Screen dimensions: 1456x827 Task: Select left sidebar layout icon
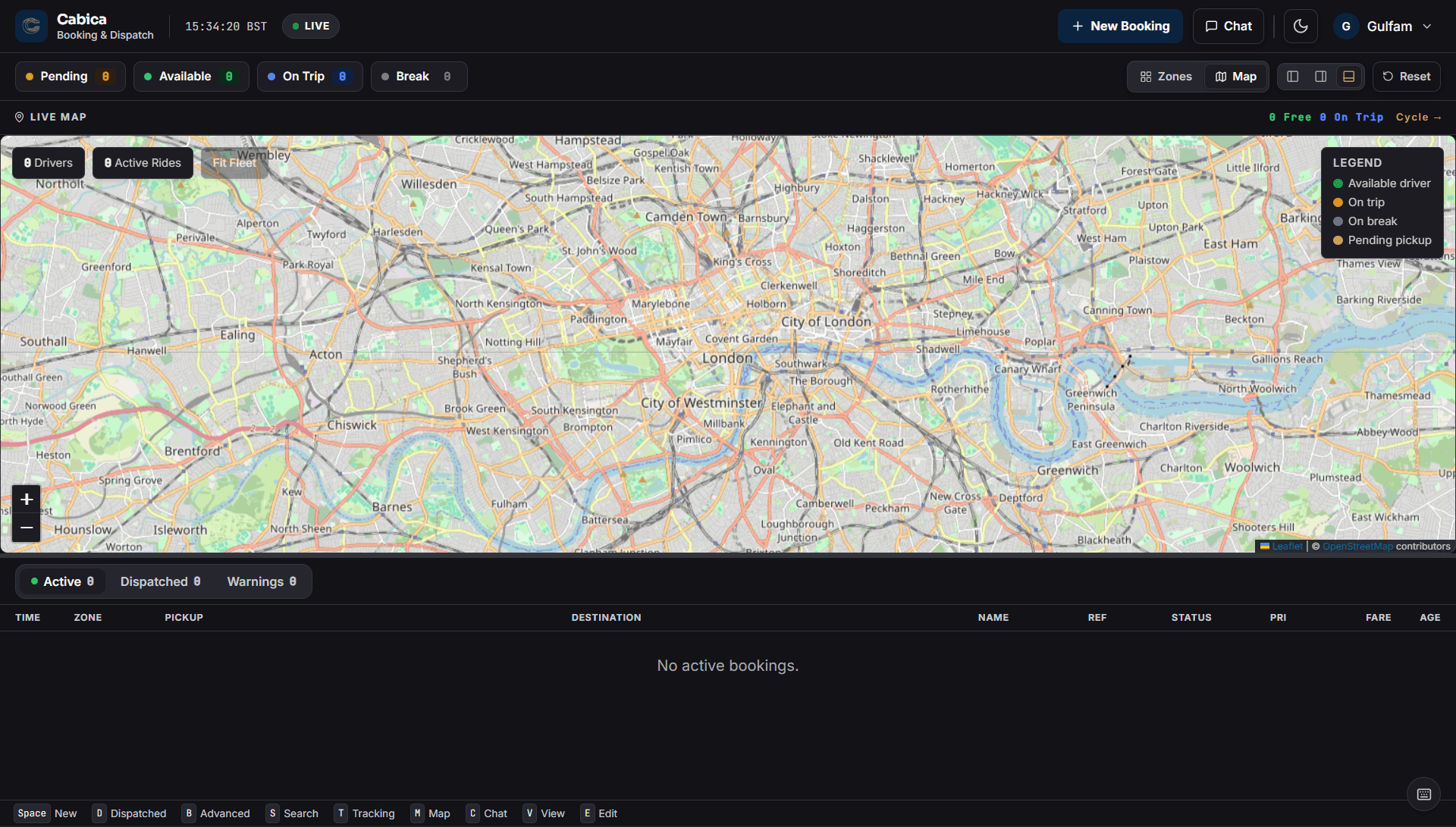(1293, 77)
